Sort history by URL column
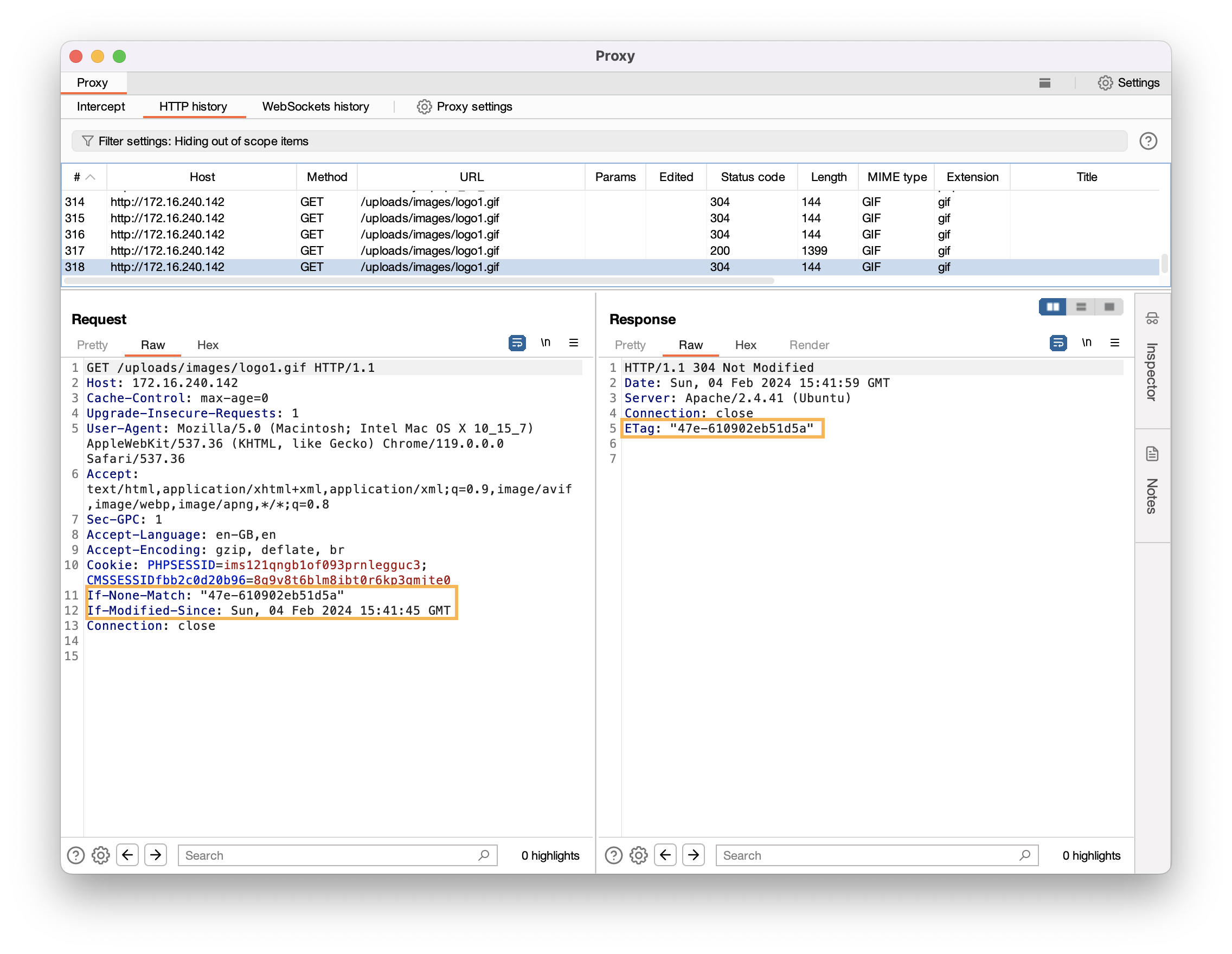 pyautogui.click(x=472, y=177)
